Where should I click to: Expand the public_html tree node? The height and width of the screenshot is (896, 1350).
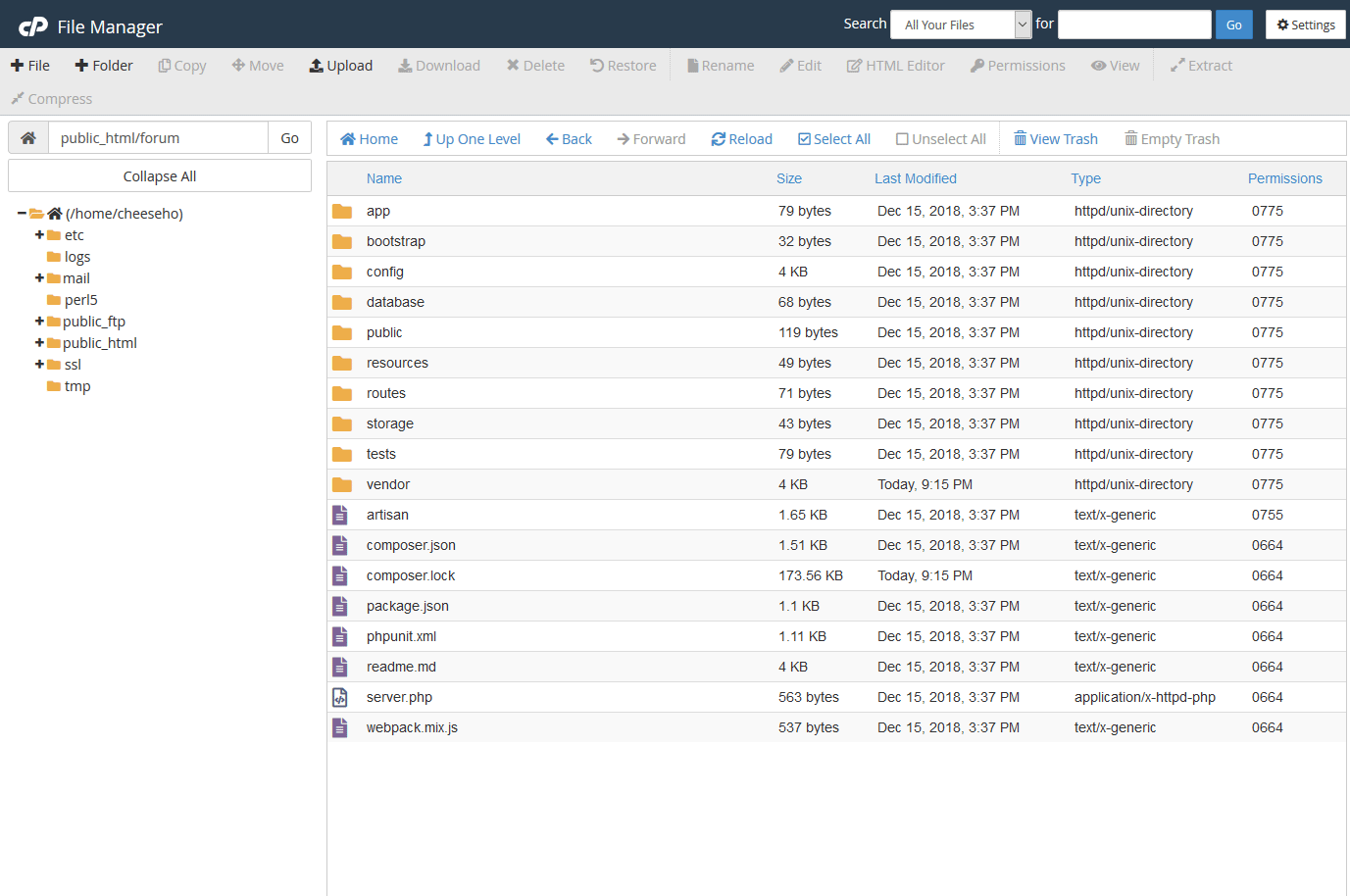click(x=39, y=343)
